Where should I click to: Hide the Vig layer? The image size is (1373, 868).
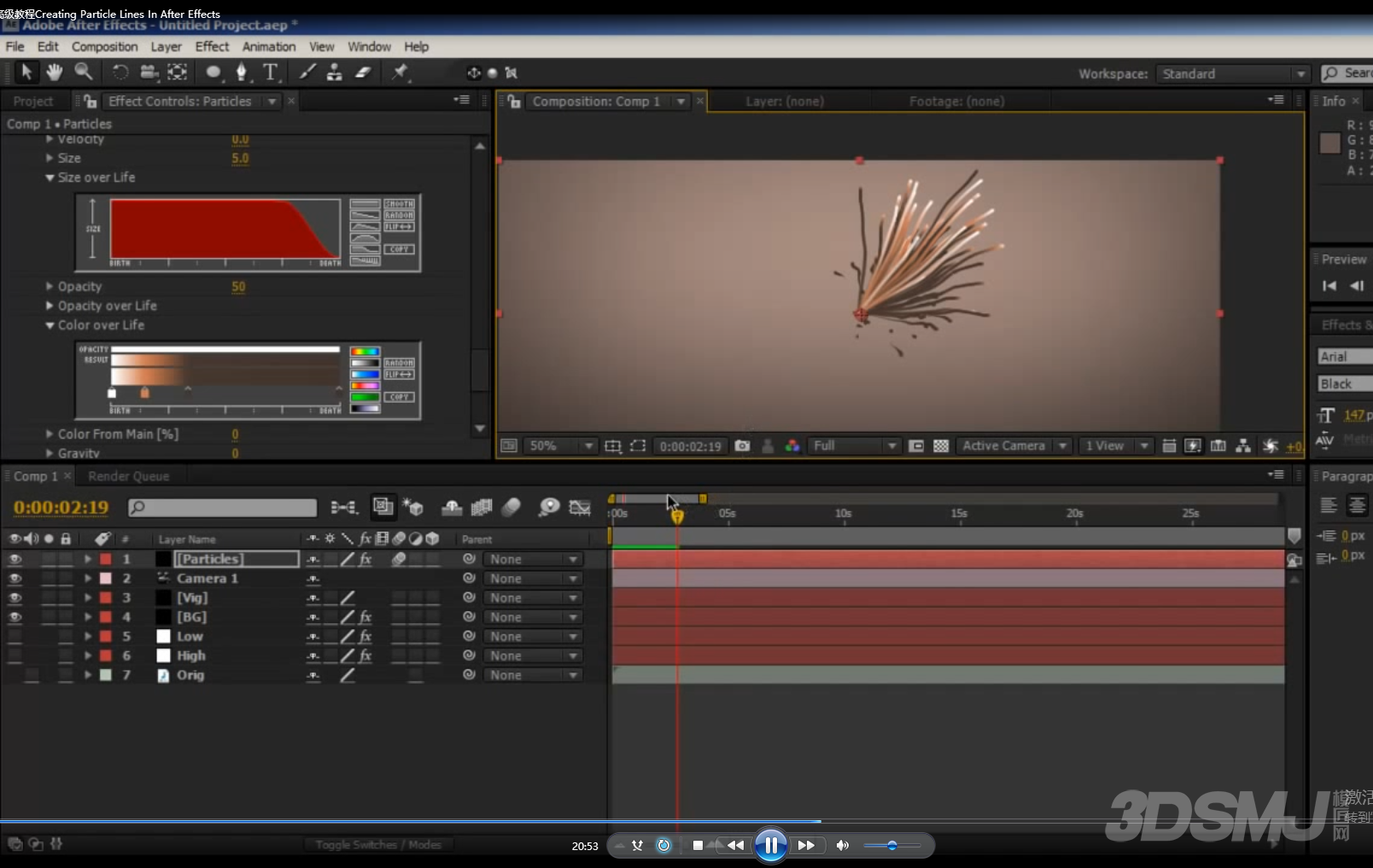(15, 598)
